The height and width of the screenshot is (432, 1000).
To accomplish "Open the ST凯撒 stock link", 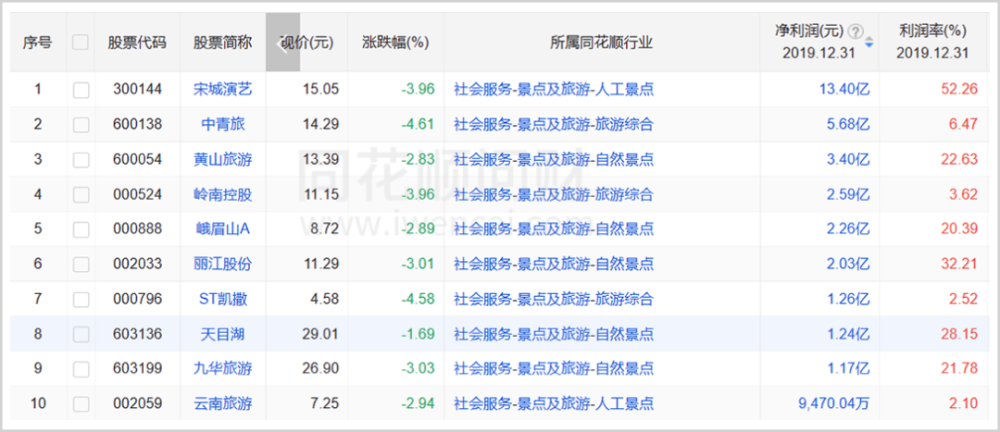I will pos(223,299).
